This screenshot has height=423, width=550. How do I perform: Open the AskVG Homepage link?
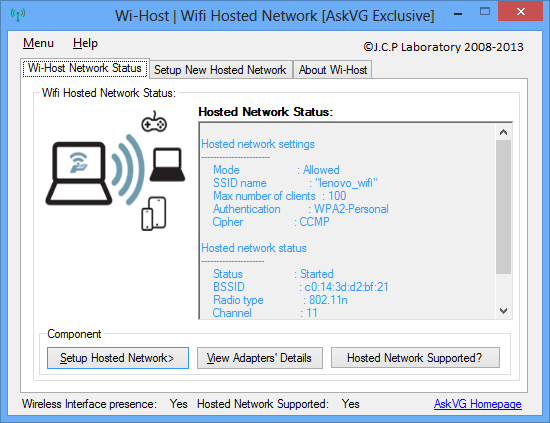(478, 404)
